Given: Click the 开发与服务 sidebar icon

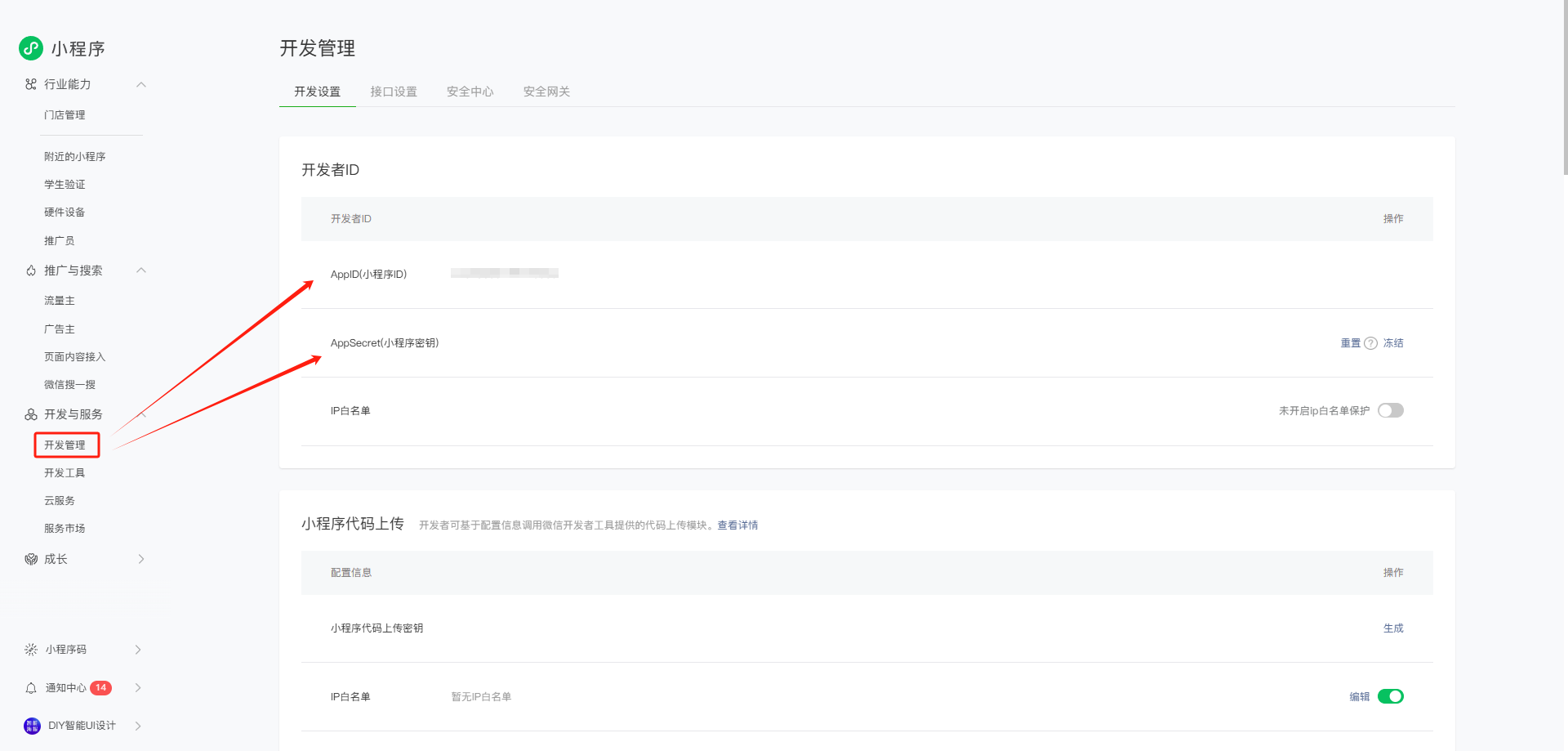Looking at the screenshot, I should (31, 414).
